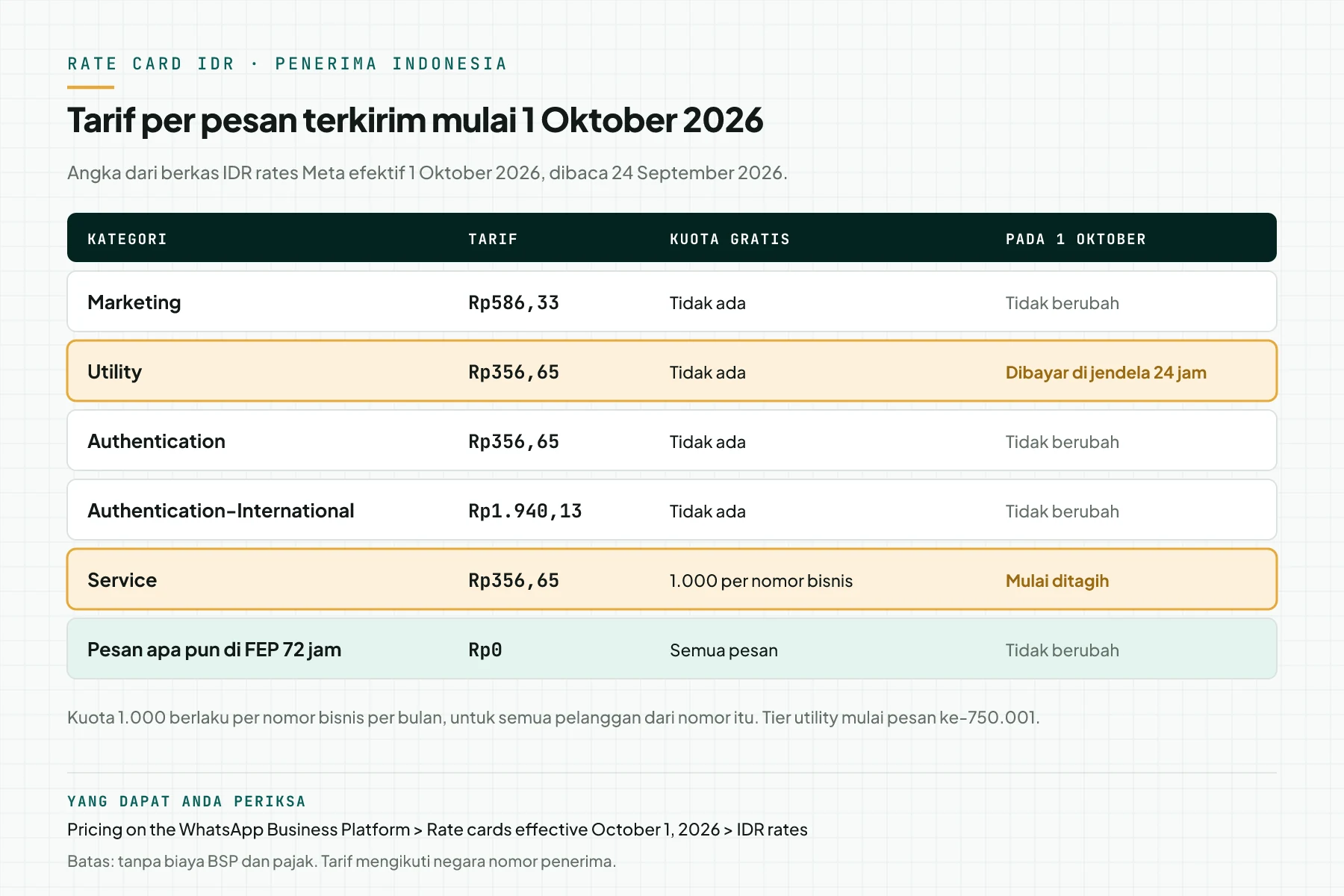
Task: Click the KATEGORI column header
Action: pos(127,239)
